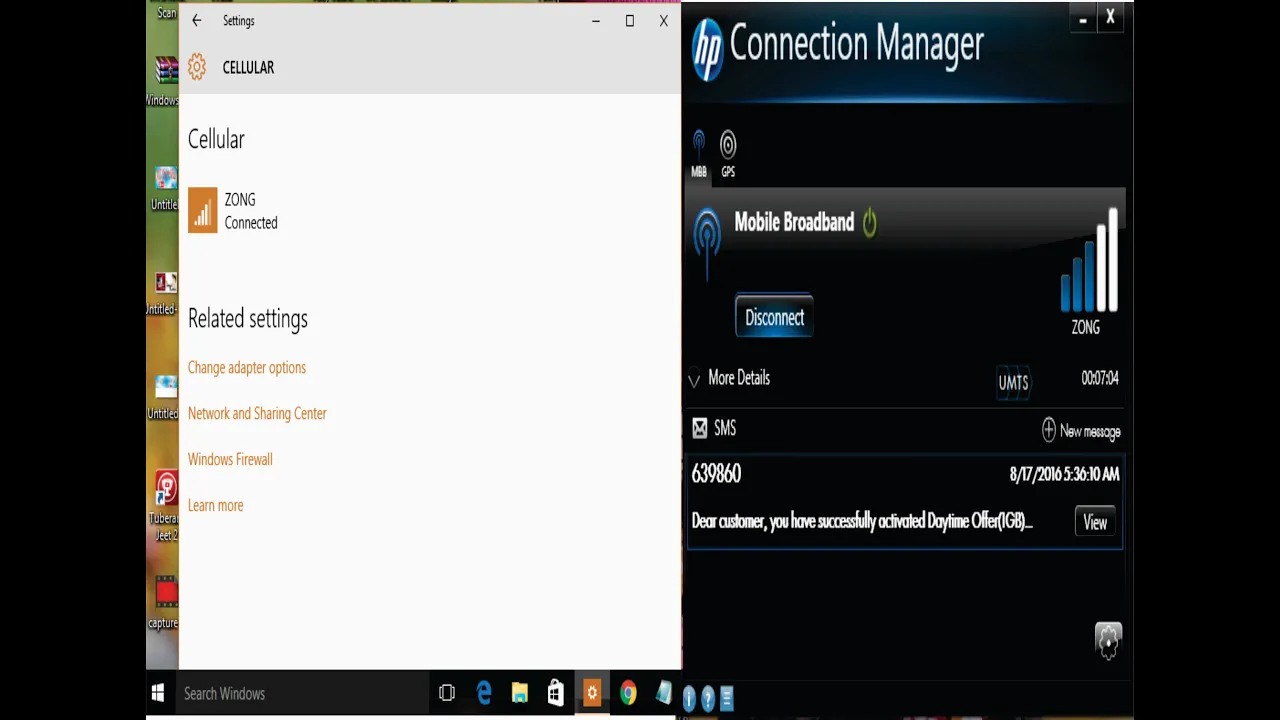Open the Windows Store taskbar icon

[556, 693]
